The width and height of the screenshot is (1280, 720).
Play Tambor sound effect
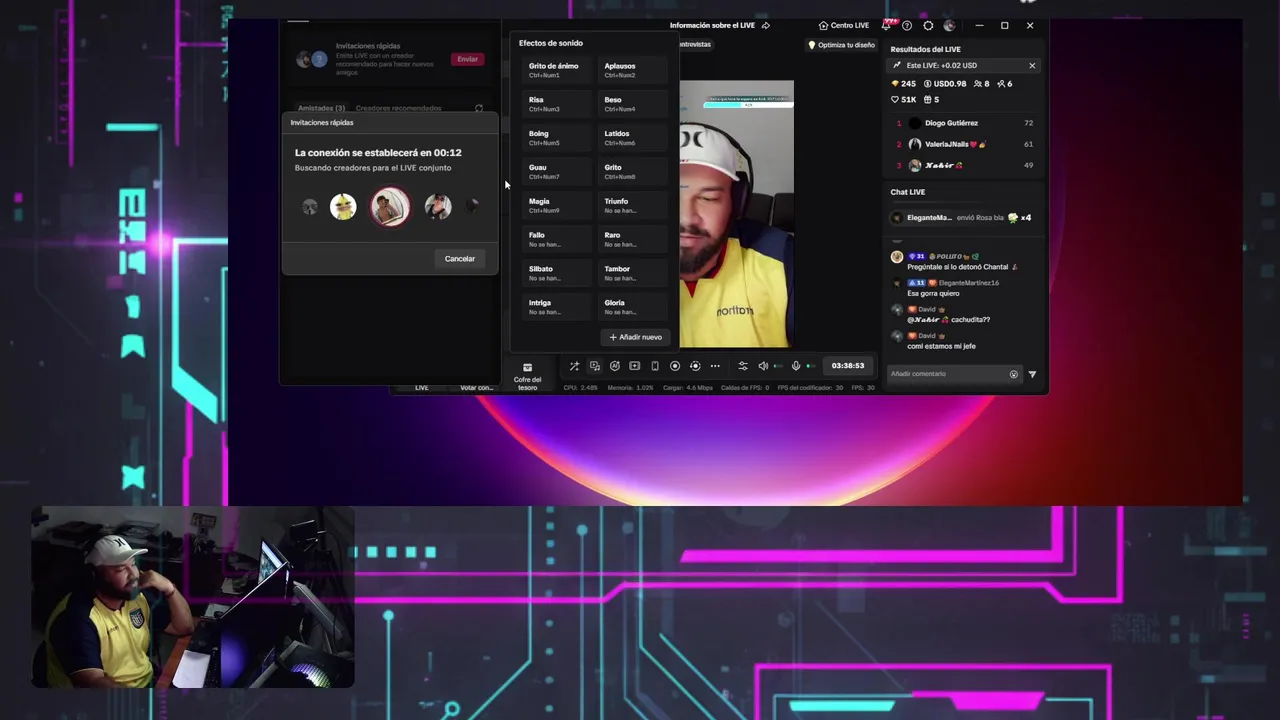pyautogui.click(x=634, y=273)
